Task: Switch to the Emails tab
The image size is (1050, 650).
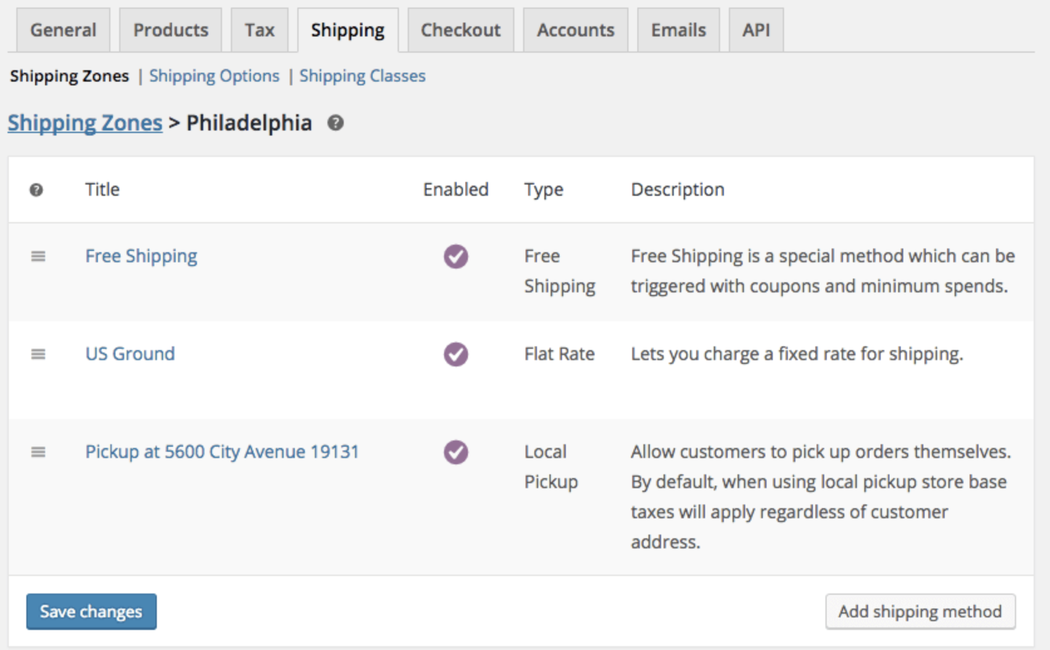Action: point(678,30)
